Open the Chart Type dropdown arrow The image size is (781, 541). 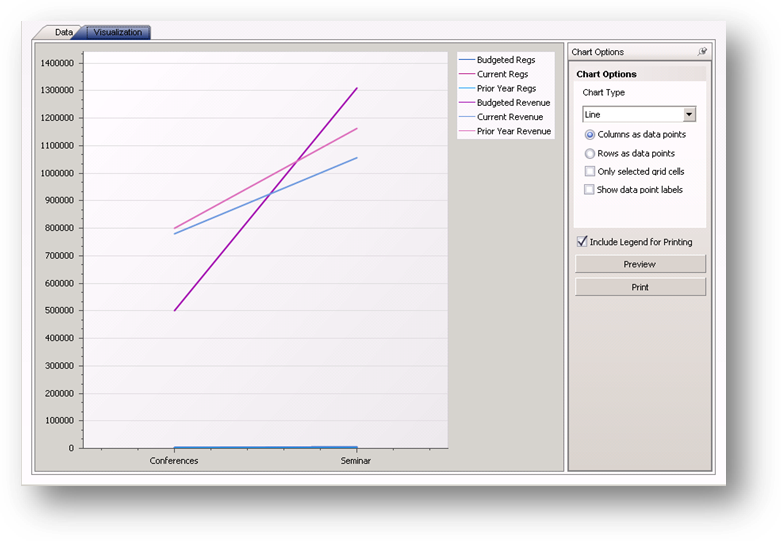tap(689, 115)
